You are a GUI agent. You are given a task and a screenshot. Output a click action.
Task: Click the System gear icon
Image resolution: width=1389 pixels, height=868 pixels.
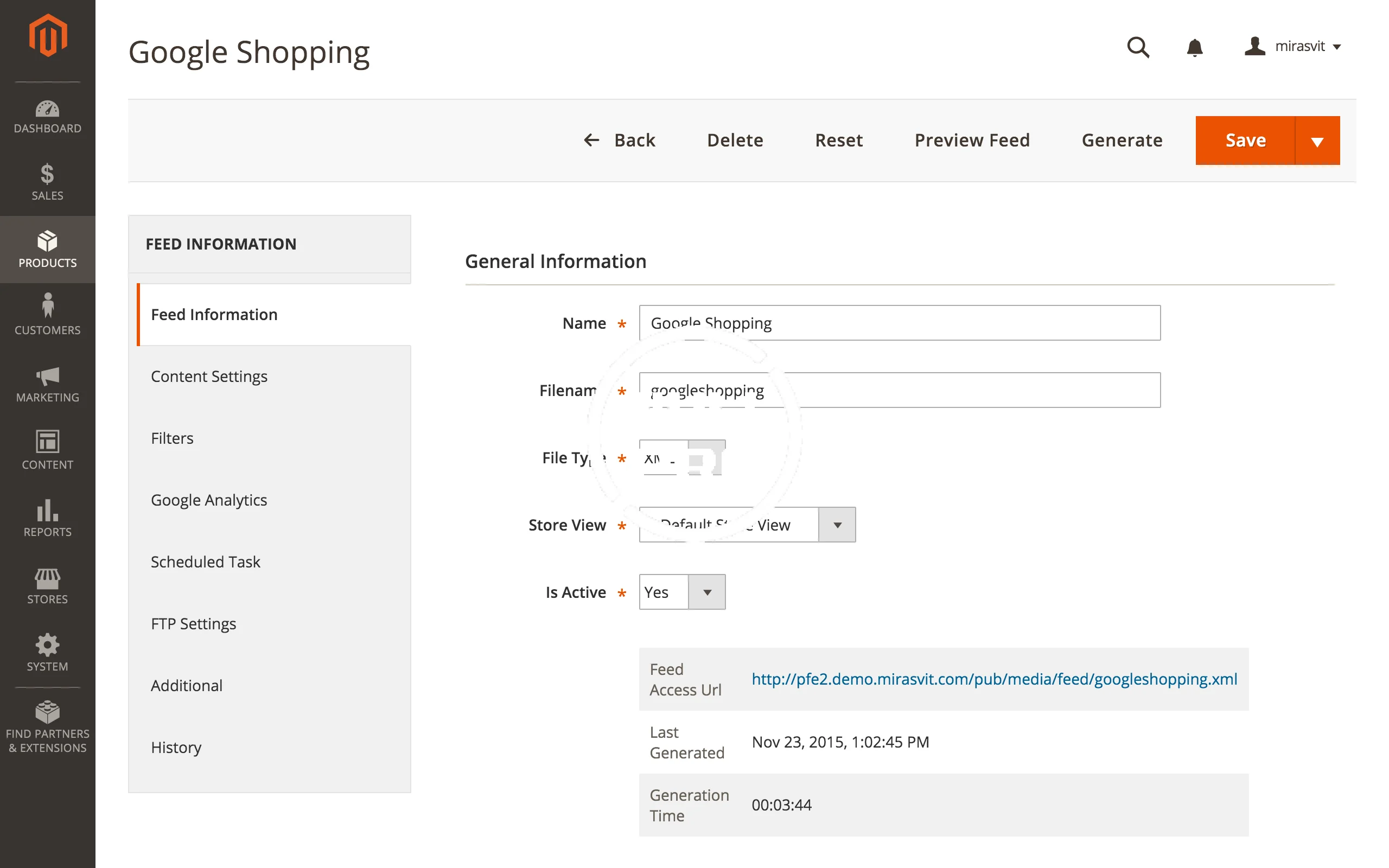(47, 645)
